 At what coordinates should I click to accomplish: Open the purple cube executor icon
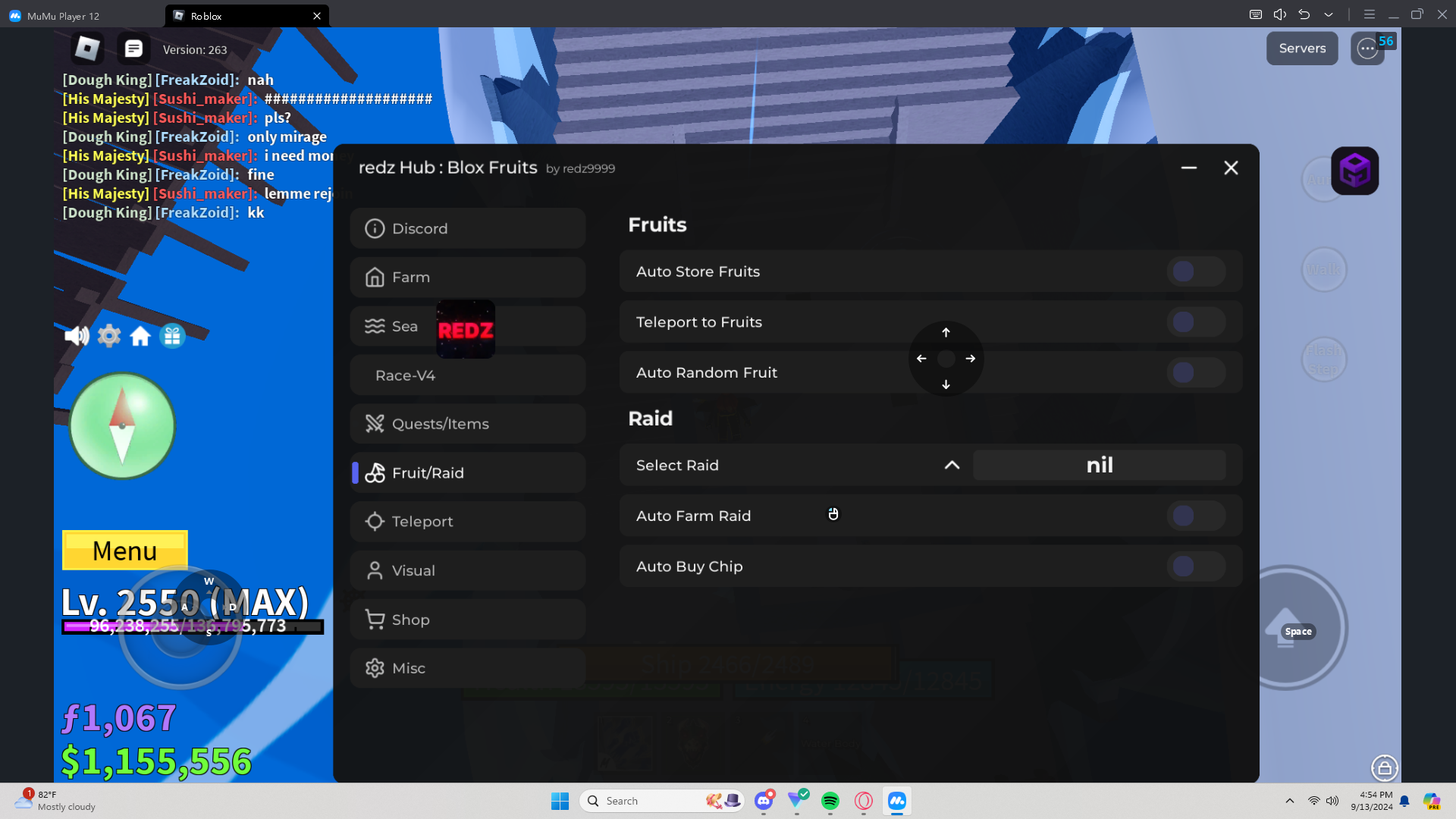point(1354,171)
